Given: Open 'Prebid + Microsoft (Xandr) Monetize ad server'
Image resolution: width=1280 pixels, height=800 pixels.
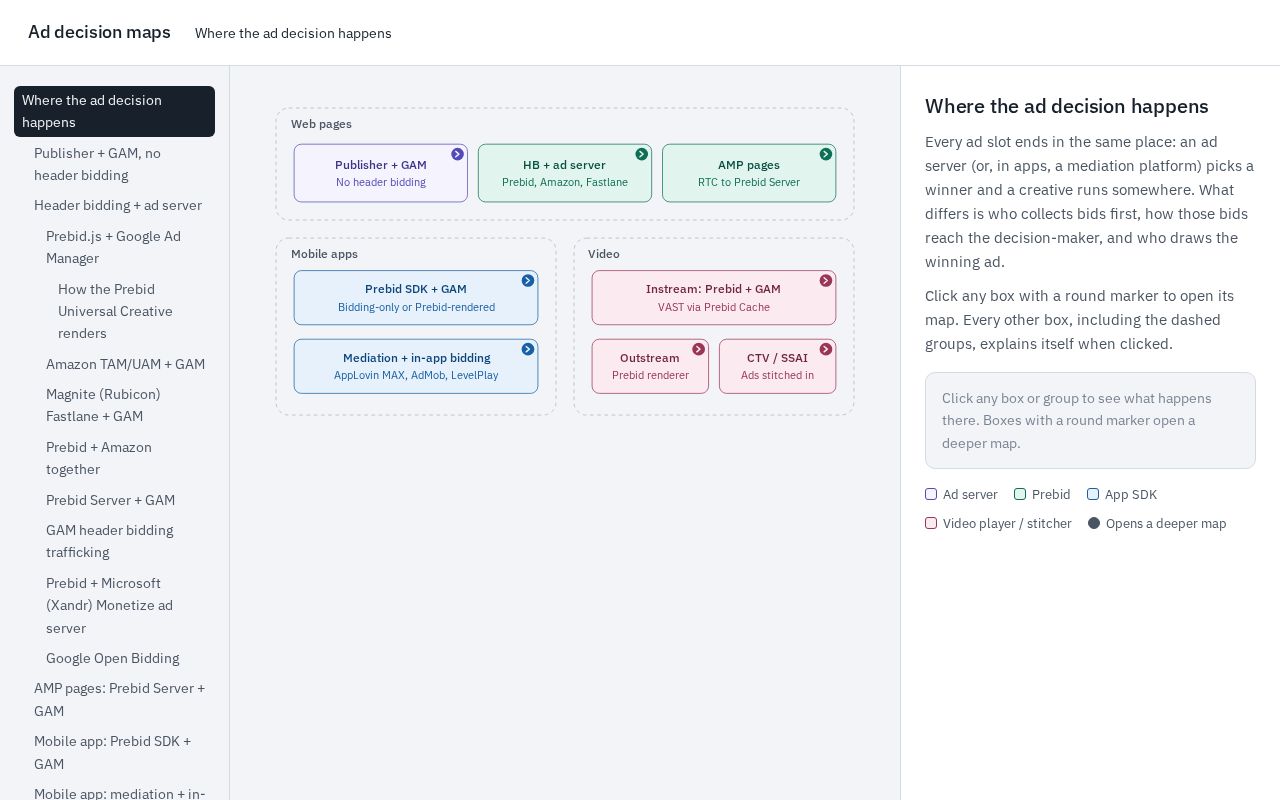Looking at the screenshot, I should (x=126, y=605).
